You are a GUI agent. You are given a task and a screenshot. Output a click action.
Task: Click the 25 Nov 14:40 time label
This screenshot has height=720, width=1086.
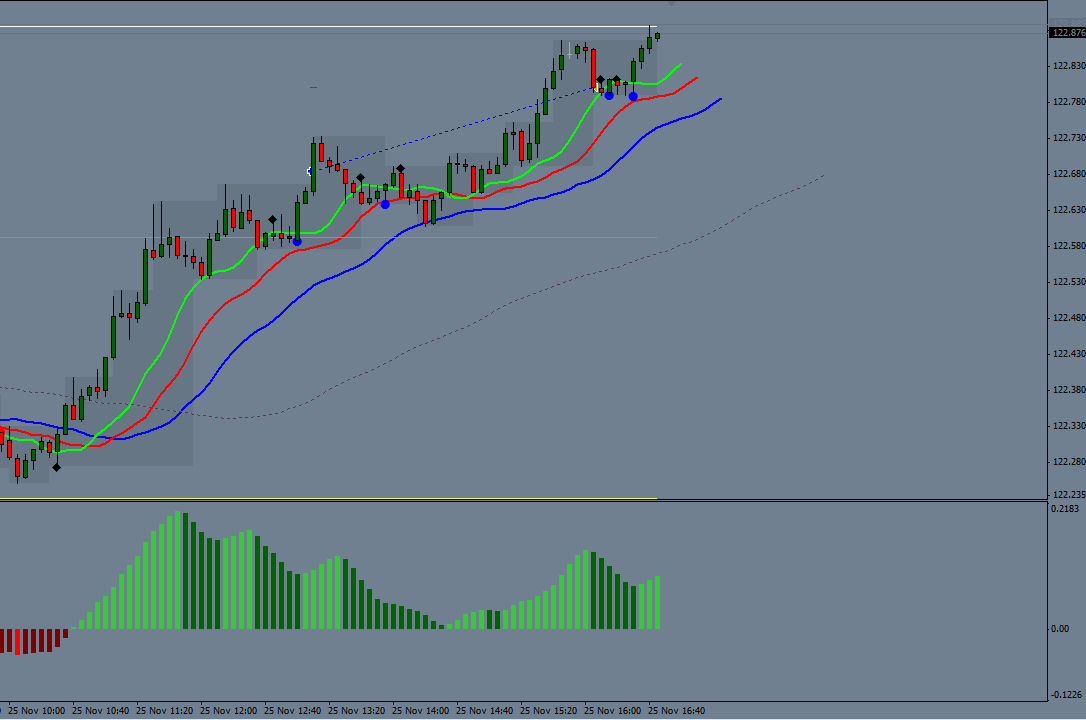click(x=485, y=711)
